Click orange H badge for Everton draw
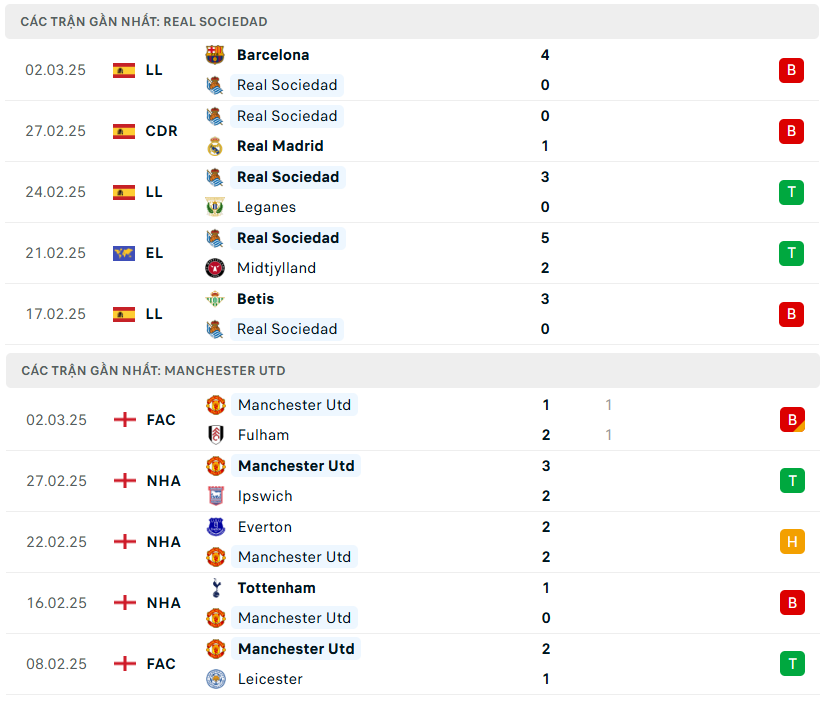This screenshot has width=826, height=710. click(792, 542)
